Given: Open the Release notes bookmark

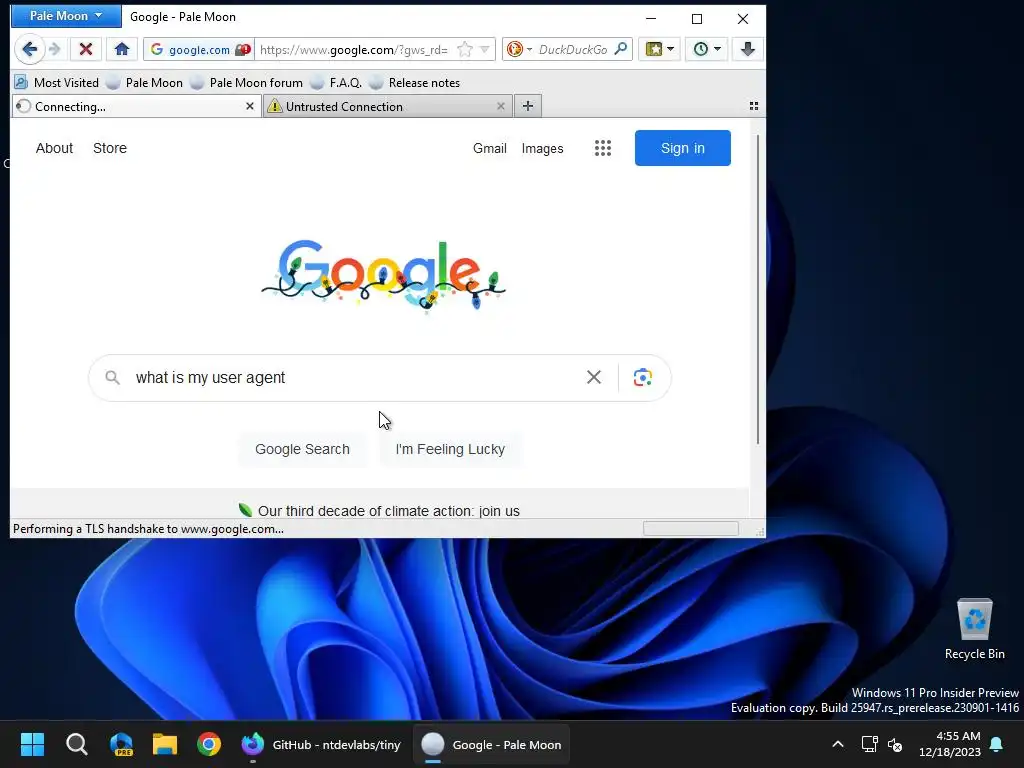Looking at the screenshot, I should pos(415,83).
